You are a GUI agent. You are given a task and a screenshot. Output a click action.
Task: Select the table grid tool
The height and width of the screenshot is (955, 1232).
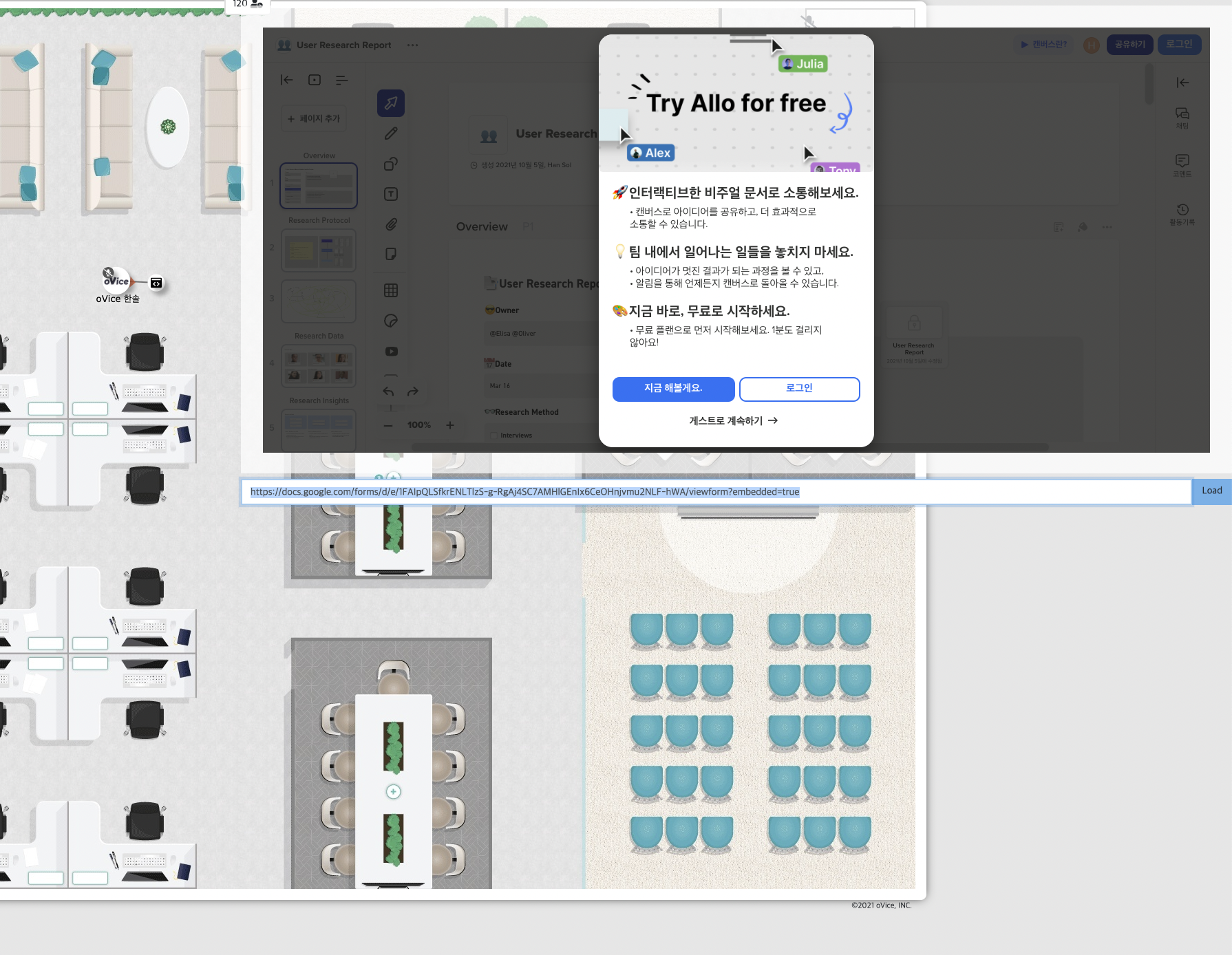click(x=391, y=290)
